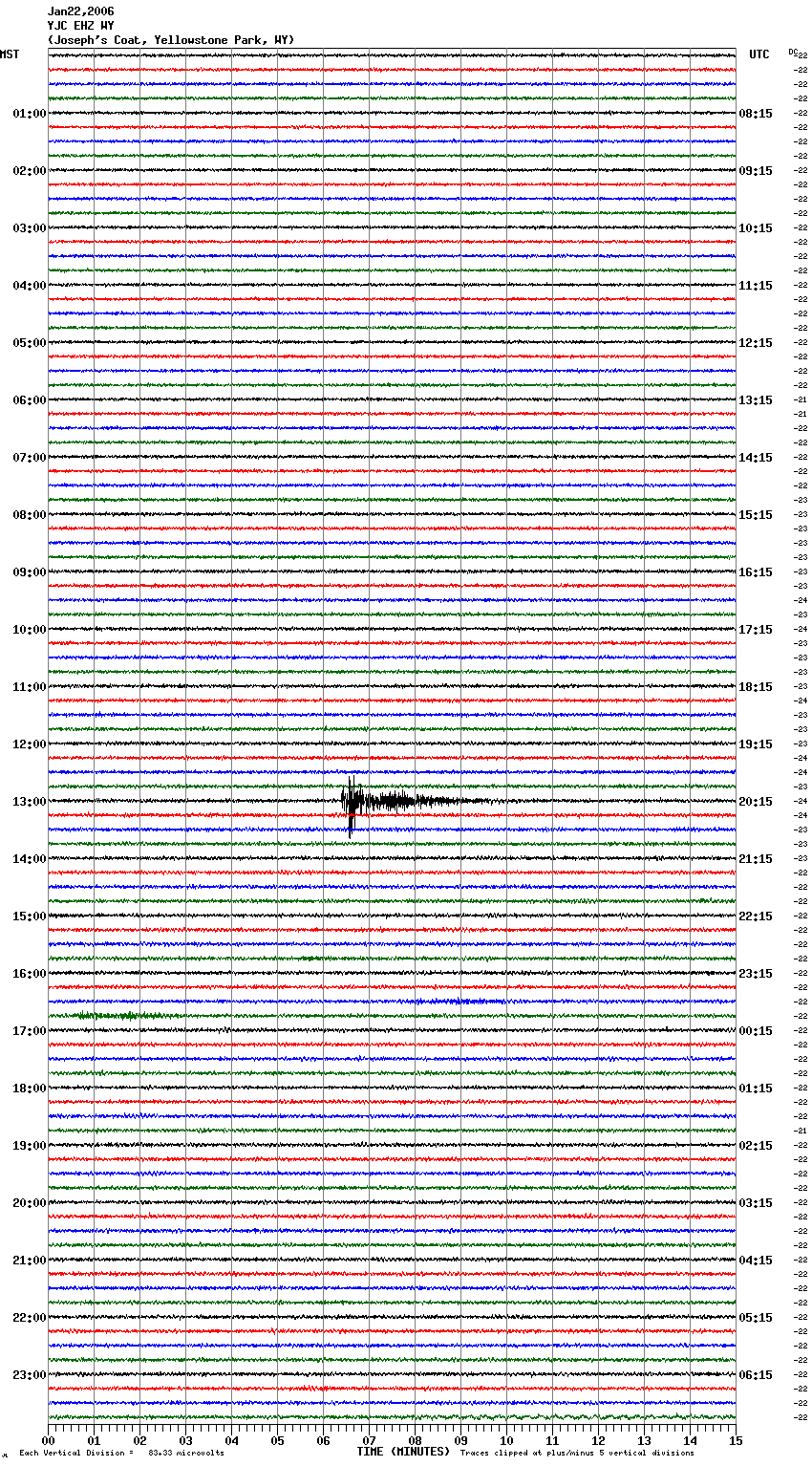Select the 09:15 UTC time label
This screenshot has width=812, height=1466.
pyautogui.click(x=756, y=171)
